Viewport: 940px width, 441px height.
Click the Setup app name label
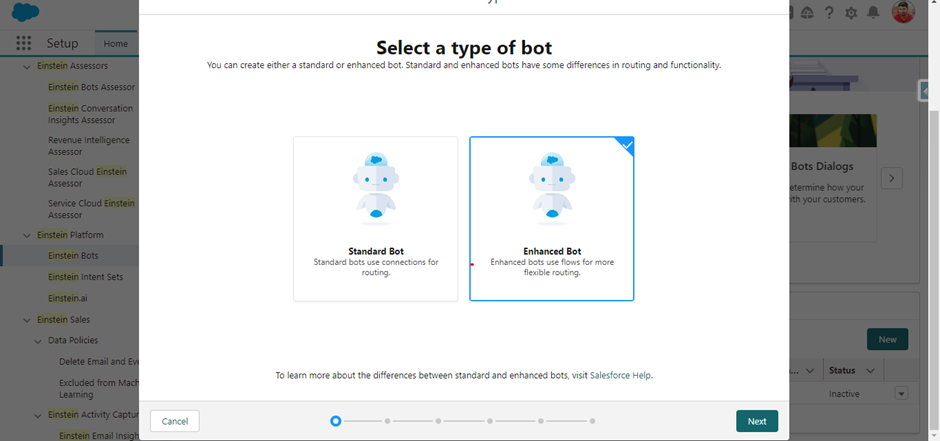62,44
